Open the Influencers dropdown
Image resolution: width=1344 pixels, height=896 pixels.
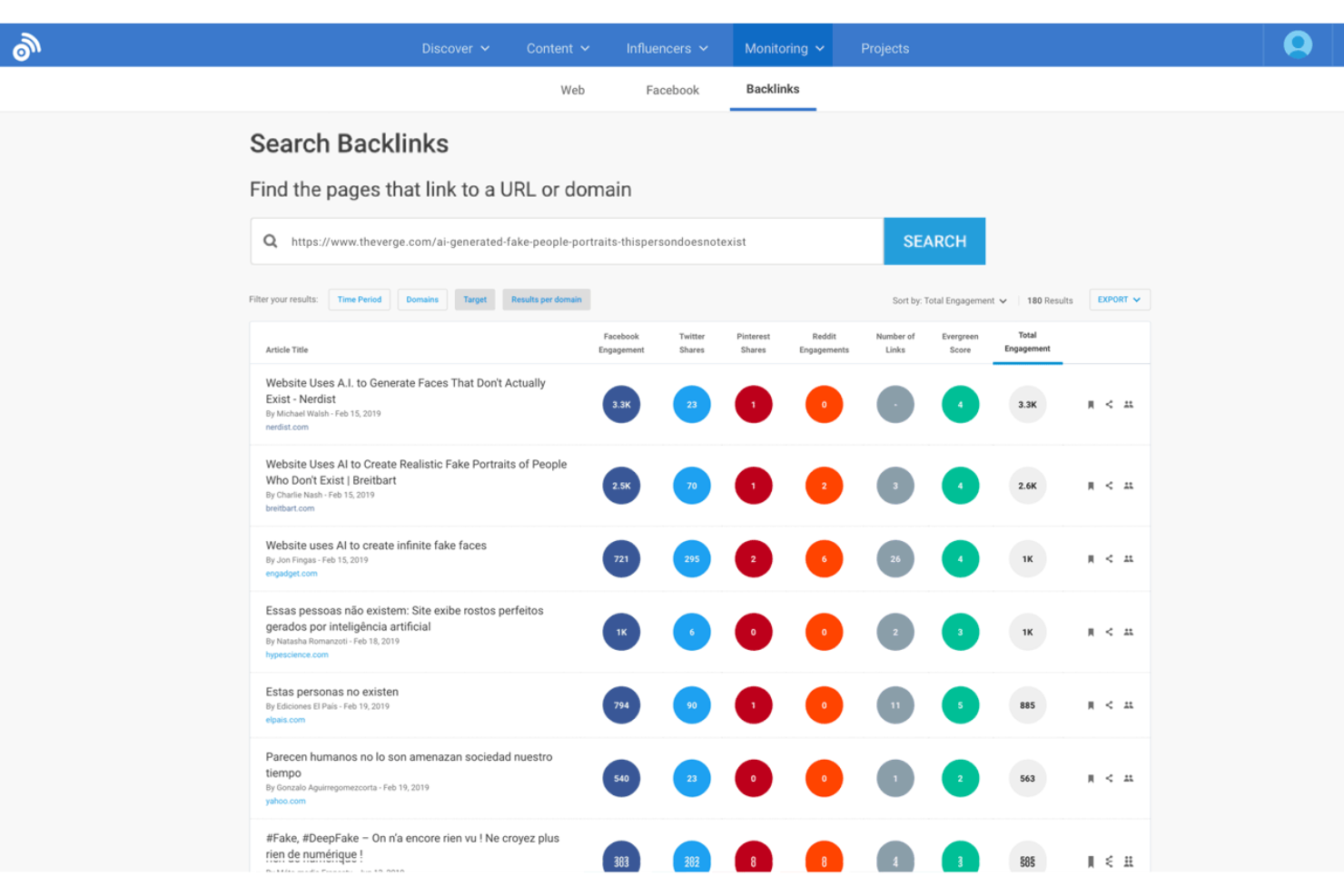[667, 47]
